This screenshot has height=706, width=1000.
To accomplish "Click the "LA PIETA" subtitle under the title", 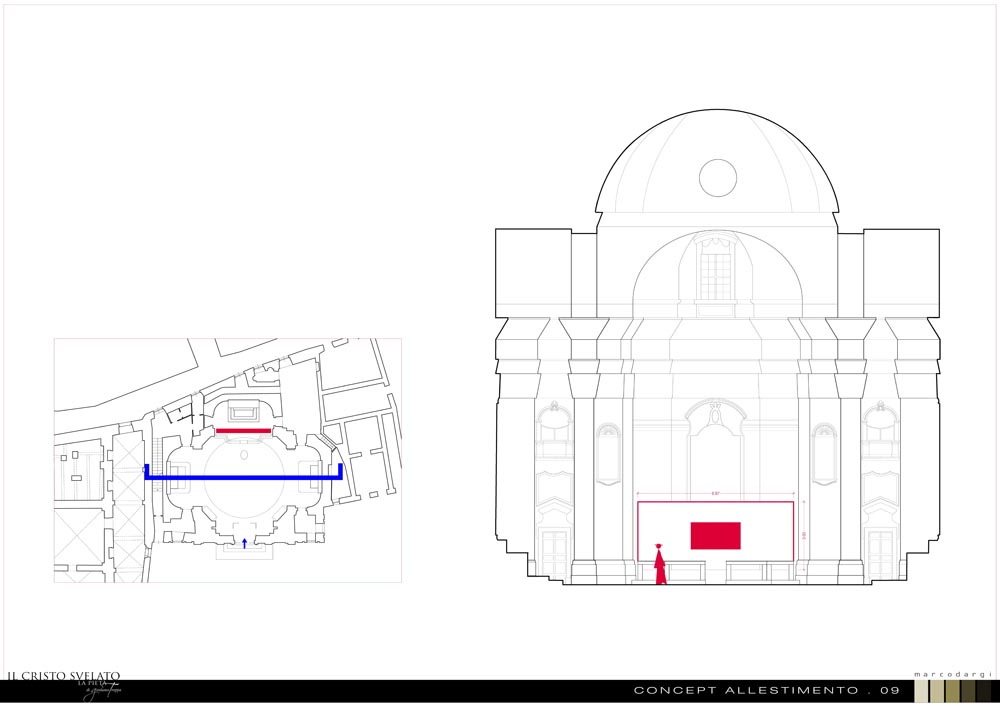I will [x=91, y=683].
